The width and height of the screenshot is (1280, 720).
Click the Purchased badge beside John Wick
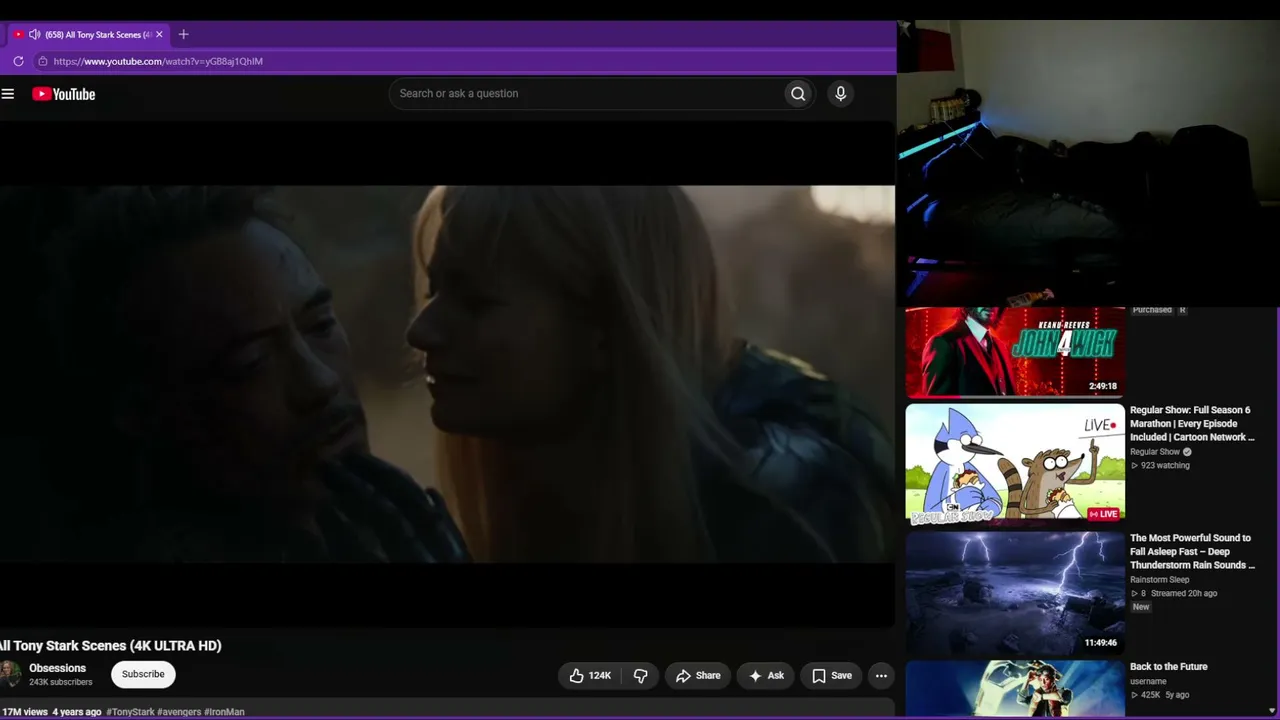(1152, 310)
